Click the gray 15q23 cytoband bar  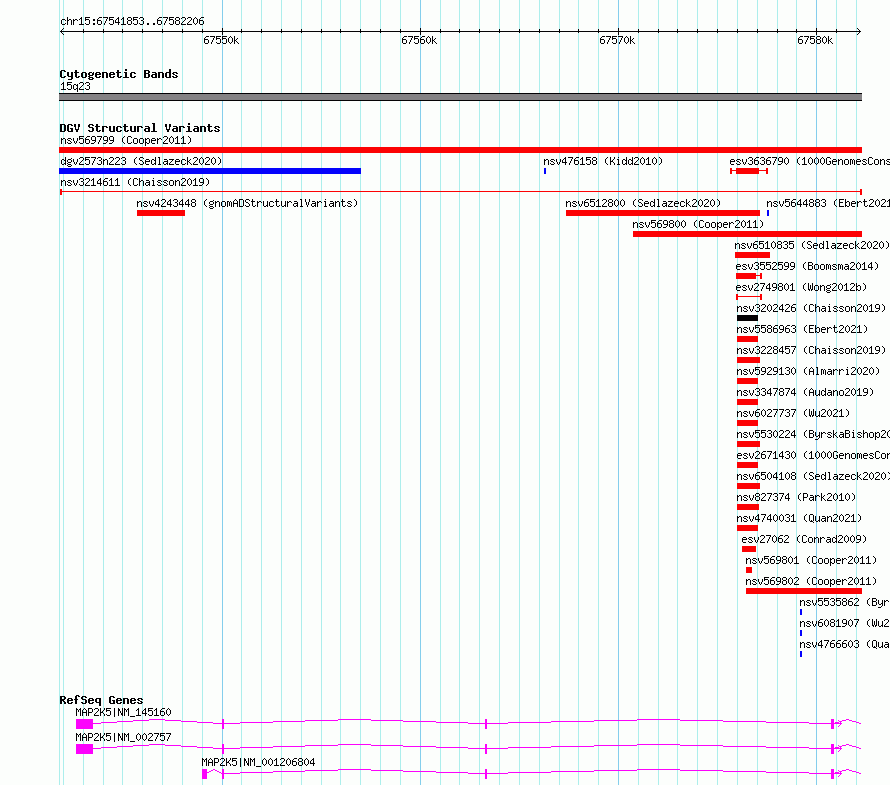point(460,97)
